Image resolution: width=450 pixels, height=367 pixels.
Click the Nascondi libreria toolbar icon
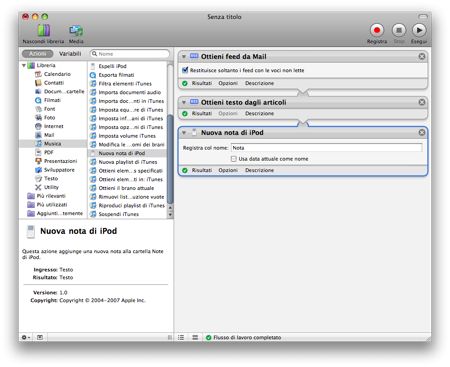click(43, 31)
